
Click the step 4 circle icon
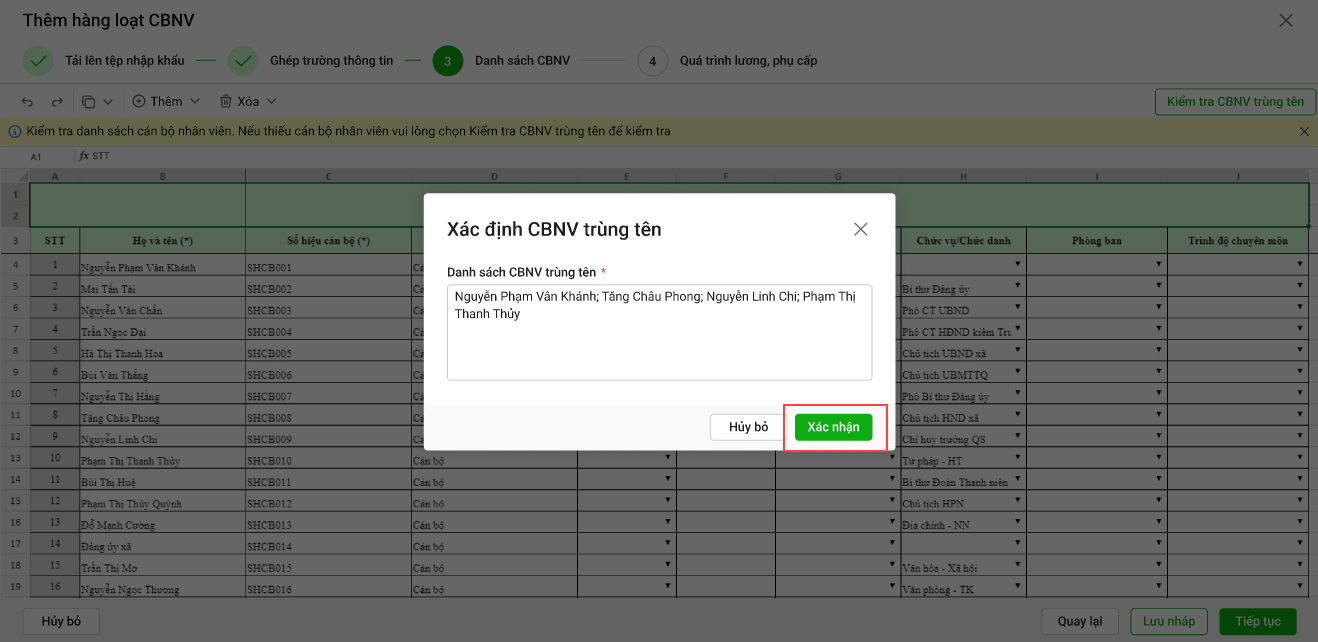point(652,61)
